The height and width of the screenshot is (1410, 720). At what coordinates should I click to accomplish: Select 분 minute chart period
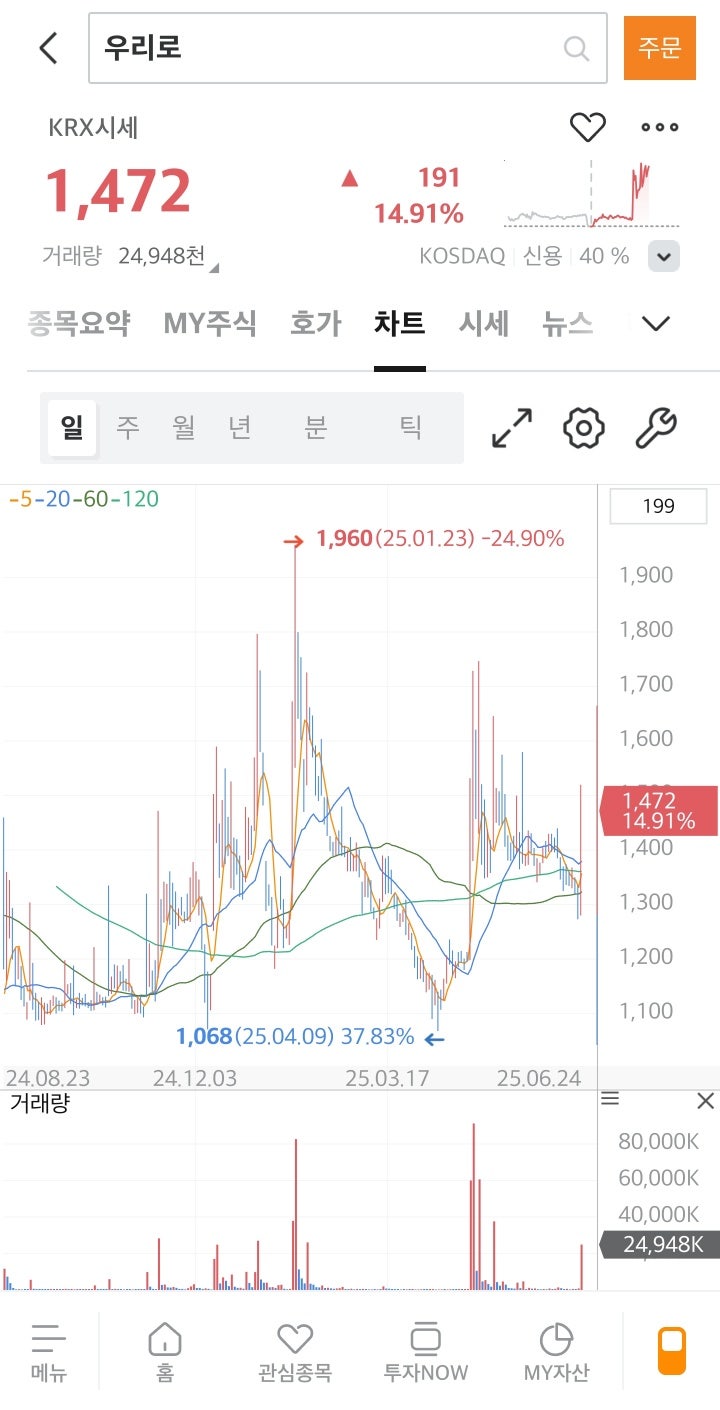316,428
